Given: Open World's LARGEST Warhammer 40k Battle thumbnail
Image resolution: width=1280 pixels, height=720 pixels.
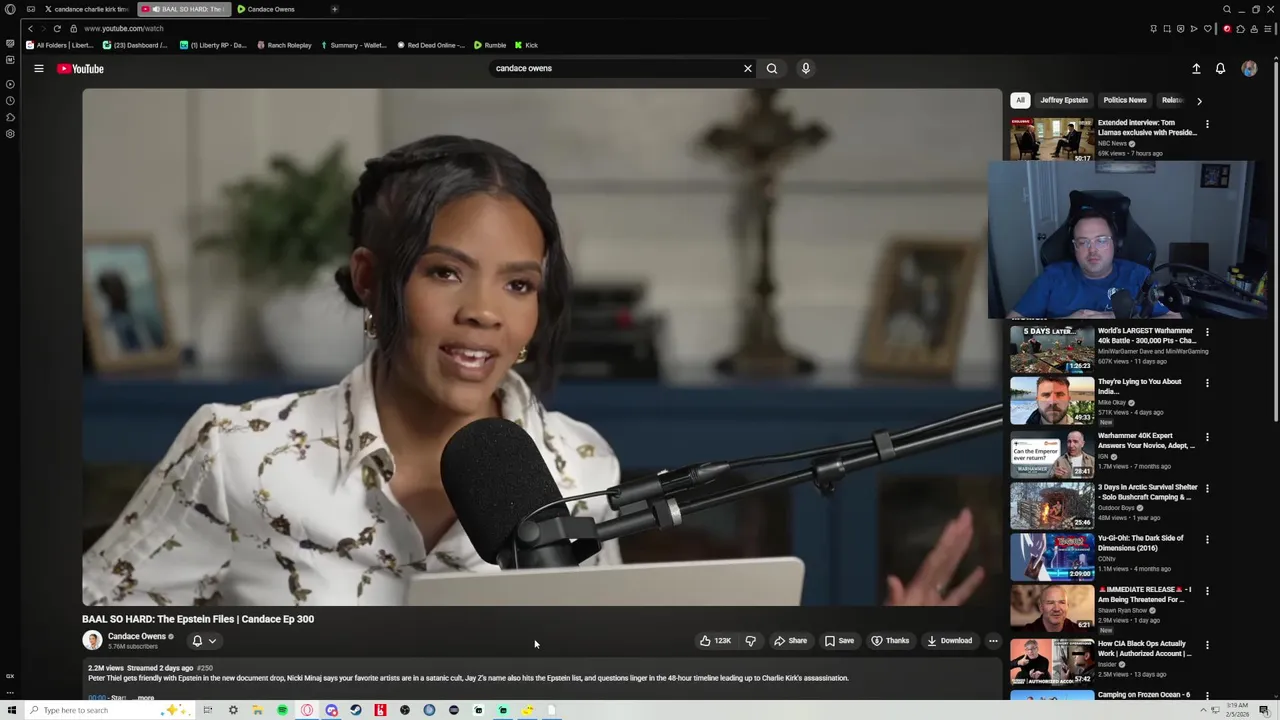Looking at the screenshot, I should pos(1052,349).
